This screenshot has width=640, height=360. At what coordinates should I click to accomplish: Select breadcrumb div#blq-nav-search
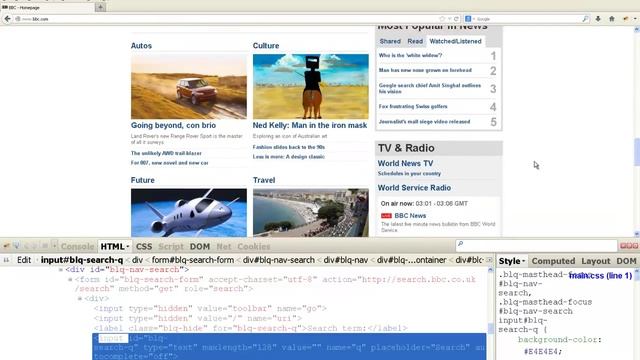pyautogui.click(x=279, y=260)
